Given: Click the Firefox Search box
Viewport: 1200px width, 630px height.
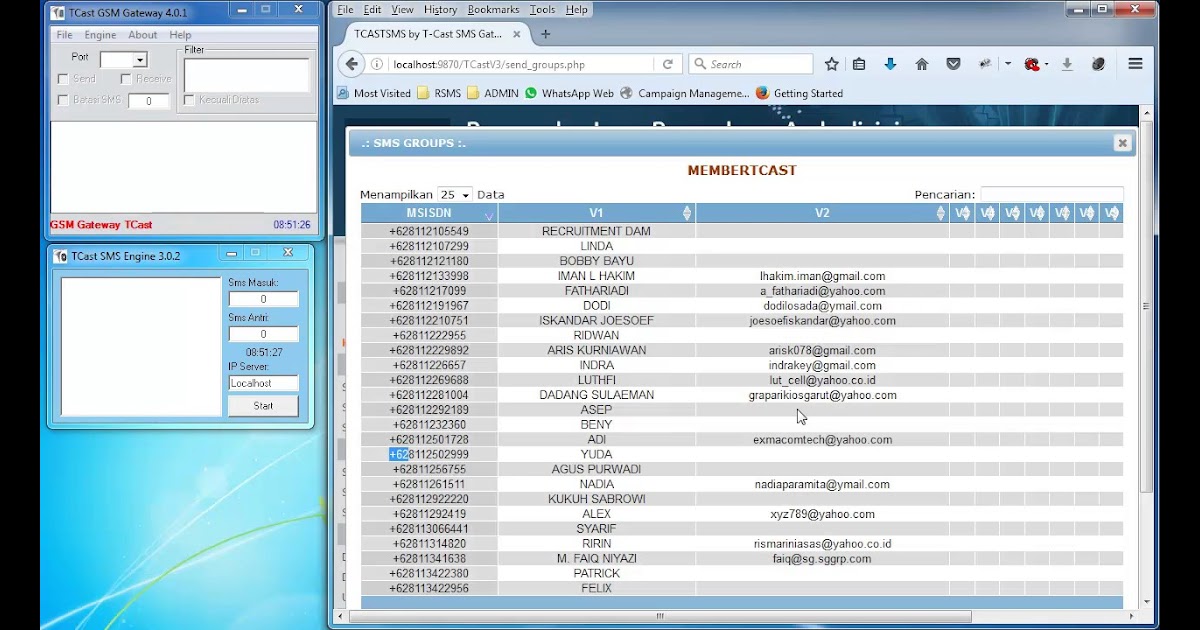Looking at the screenshot, I should [750, 64].
